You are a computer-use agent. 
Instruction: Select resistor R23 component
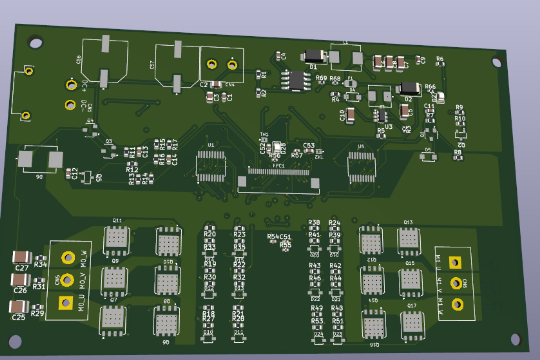[x=239, y=229]
